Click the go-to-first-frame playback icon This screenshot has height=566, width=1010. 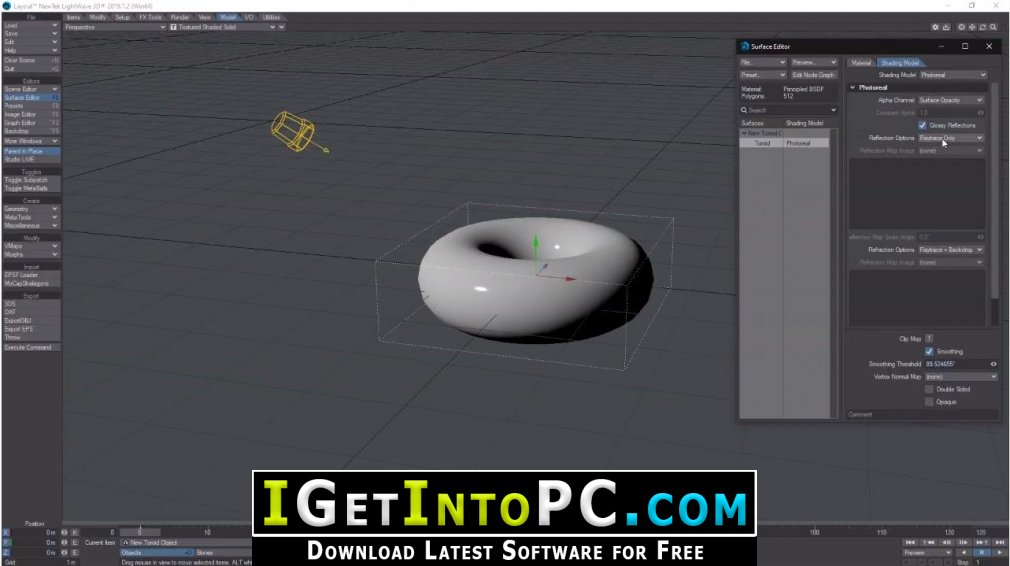point(910,542)
